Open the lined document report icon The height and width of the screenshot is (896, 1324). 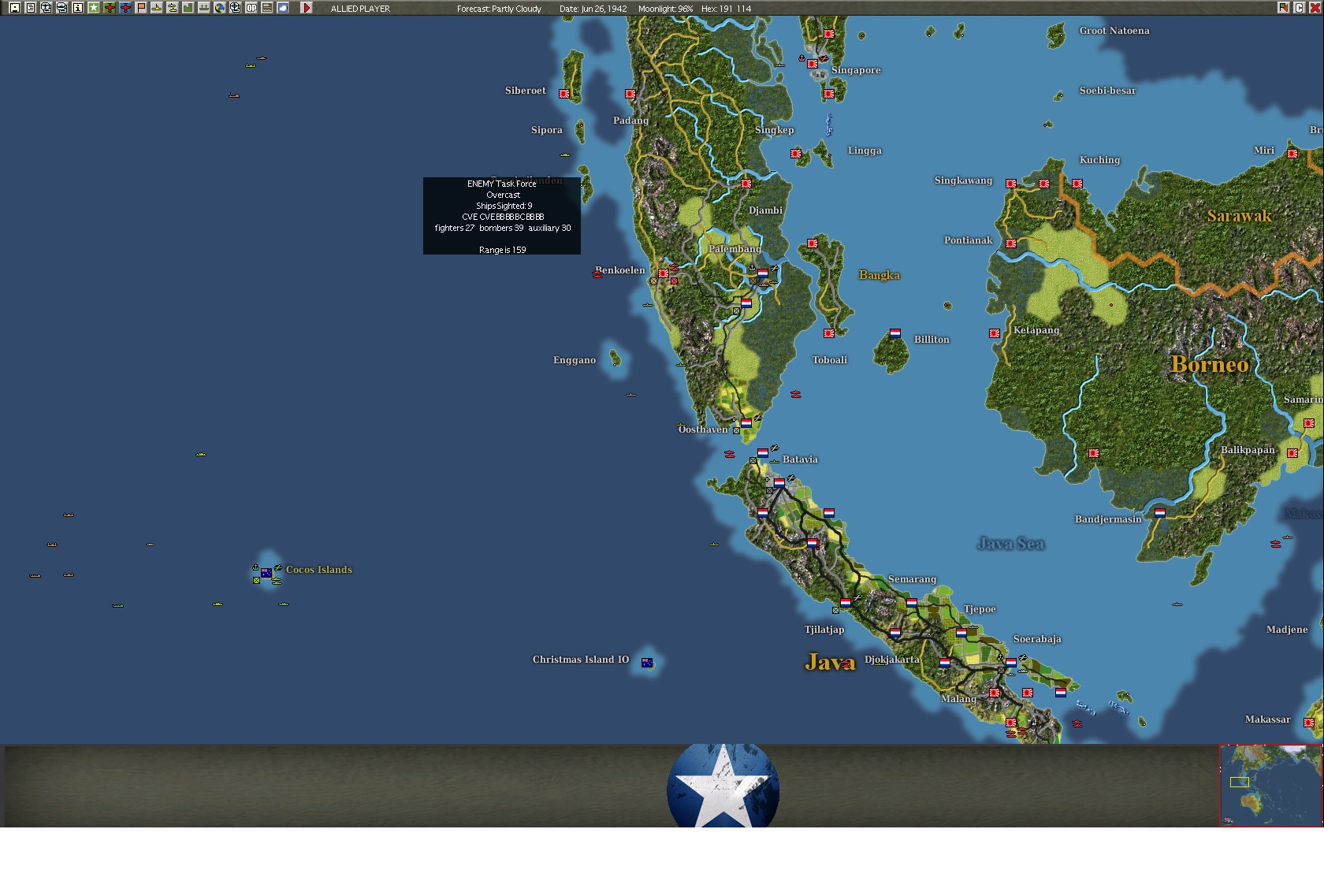30,8
